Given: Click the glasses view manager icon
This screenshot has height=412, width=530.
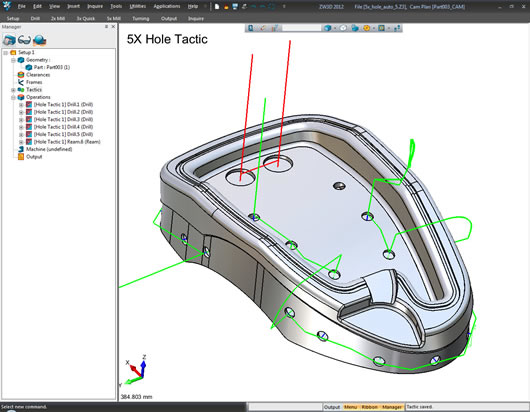Looking at the screenshot, I should coord(24,40).
